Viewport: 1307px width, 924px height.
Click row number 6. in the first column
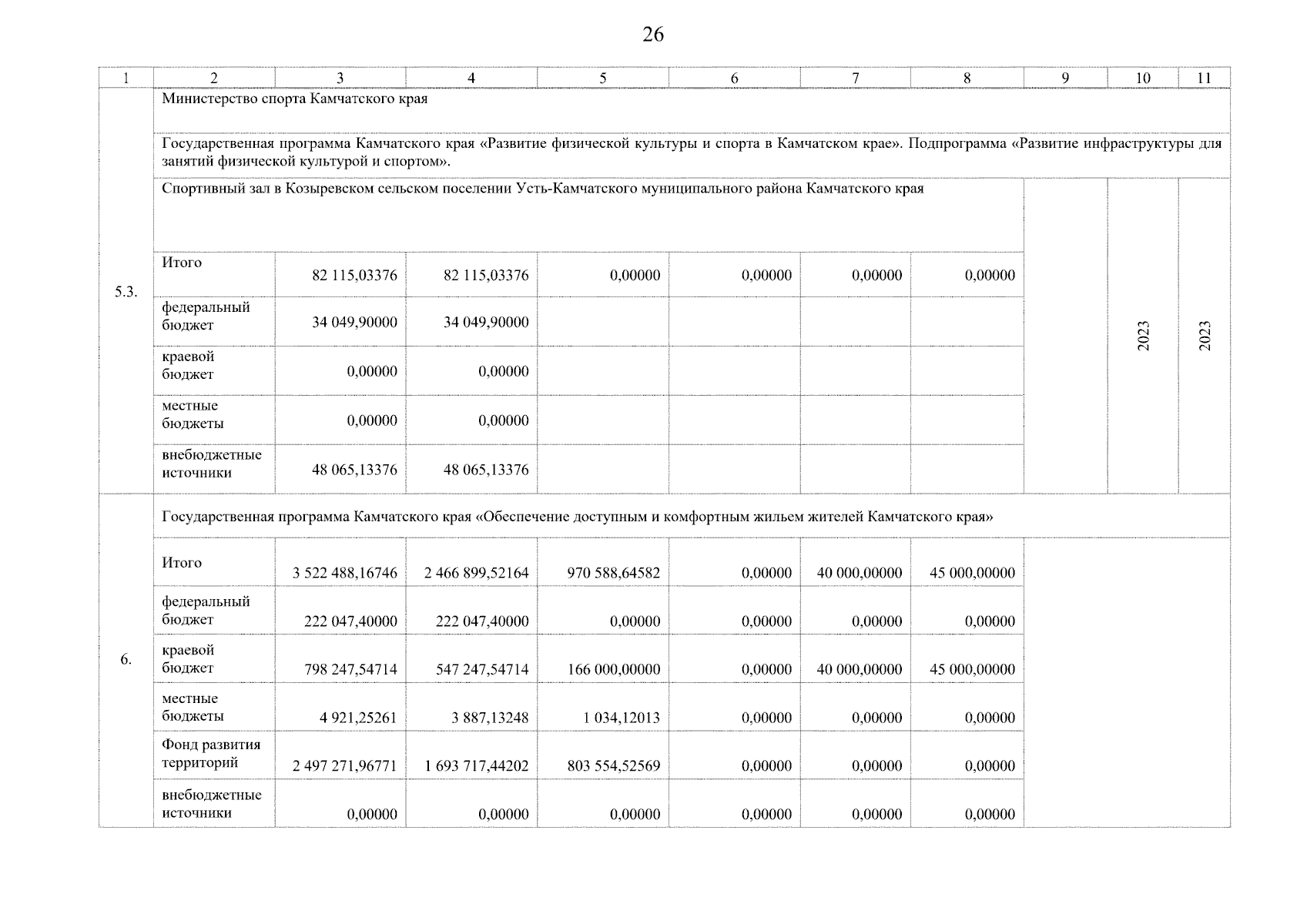click(126, 660)
